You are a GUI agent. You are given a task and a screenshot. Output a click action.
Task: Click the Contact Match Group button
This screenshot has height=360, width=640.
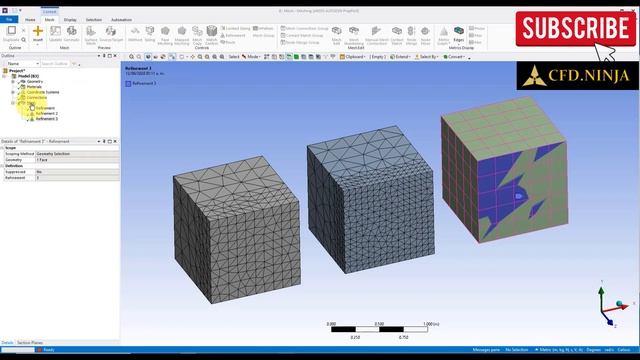[302, 36]
